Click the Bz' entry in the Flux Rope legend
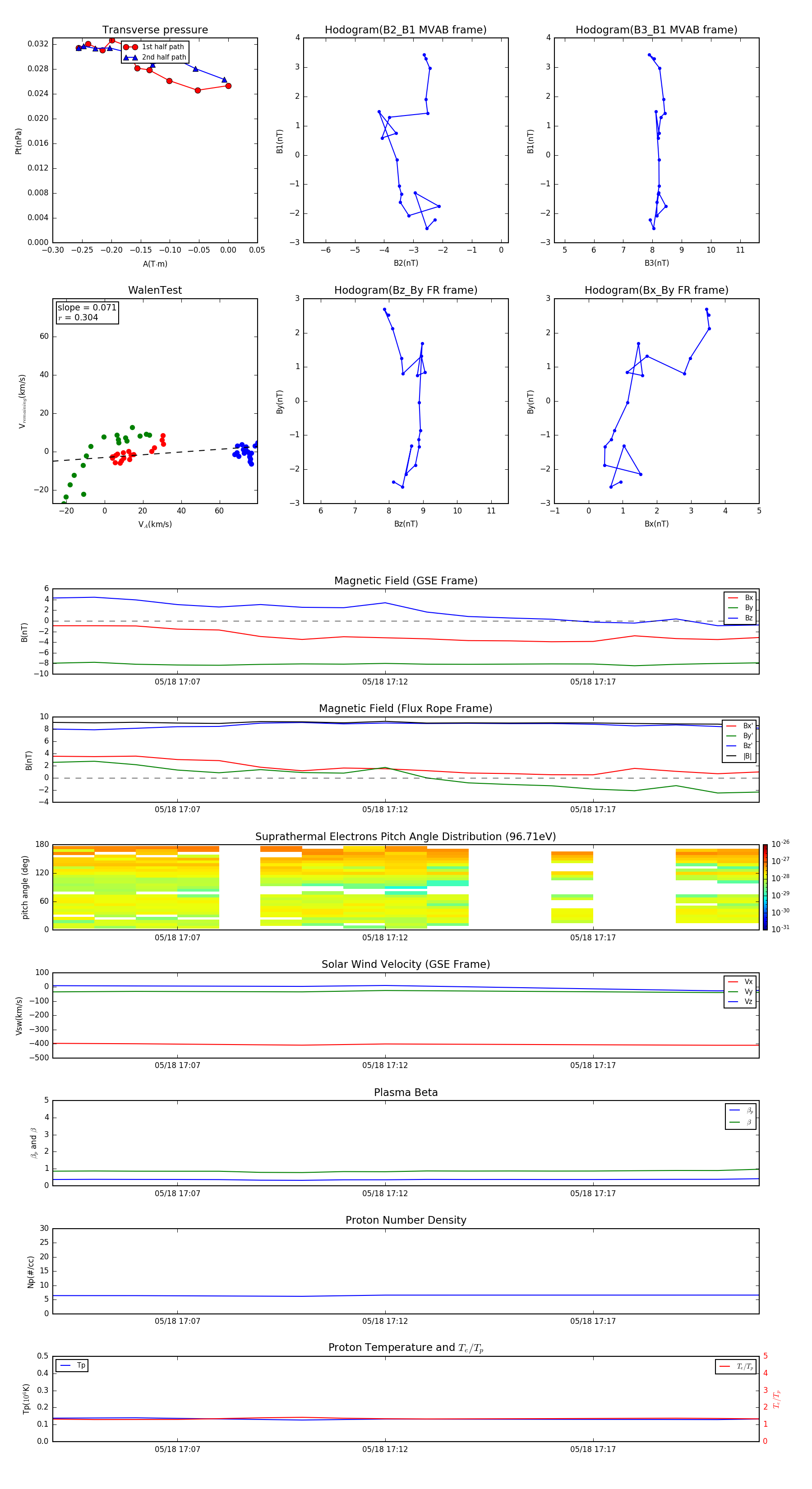812x1489 pixels. 740,746
